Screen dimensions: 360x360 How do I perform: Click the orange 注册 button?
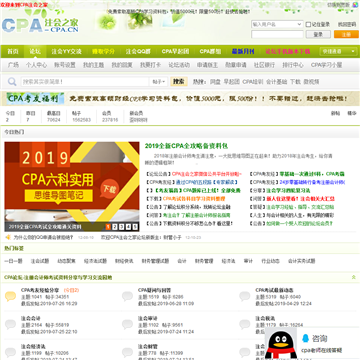coord(346,34)
